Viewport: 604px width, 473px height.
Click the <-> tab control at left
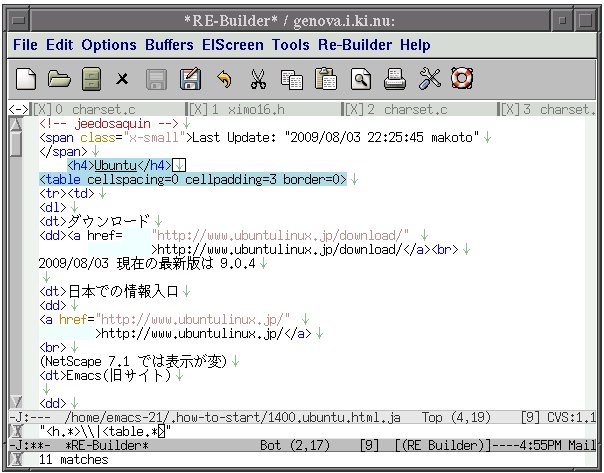18,110
